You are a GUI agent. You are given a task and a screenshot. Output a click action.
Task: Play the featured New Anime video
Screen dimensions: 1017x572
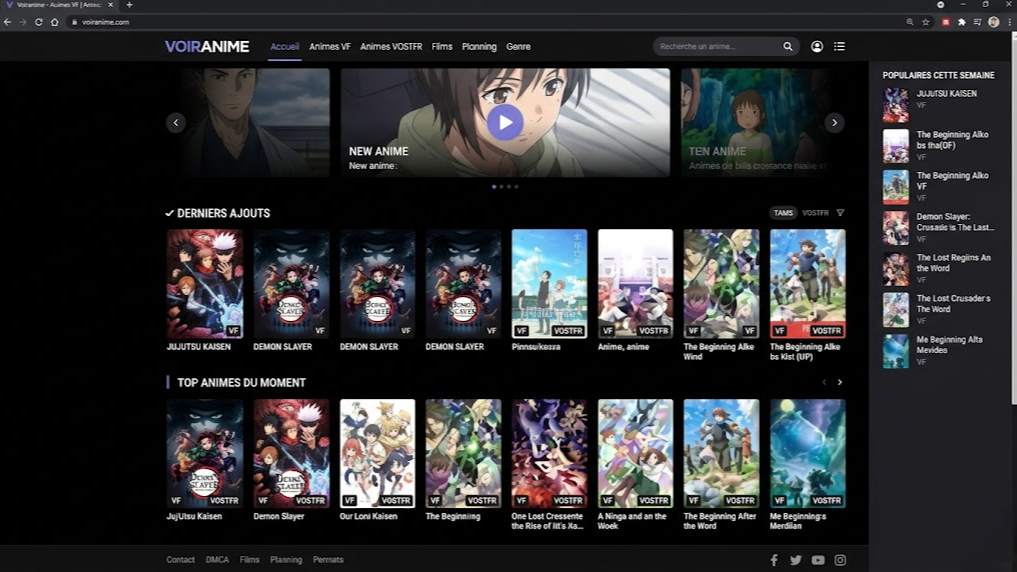pyautogui.click(x=505, y=122)
